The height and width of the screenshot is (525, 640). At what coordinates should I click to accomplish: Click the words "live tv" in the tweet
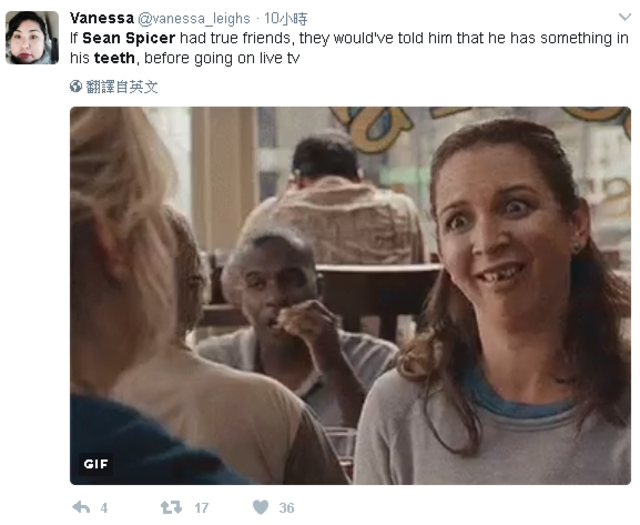280,58
